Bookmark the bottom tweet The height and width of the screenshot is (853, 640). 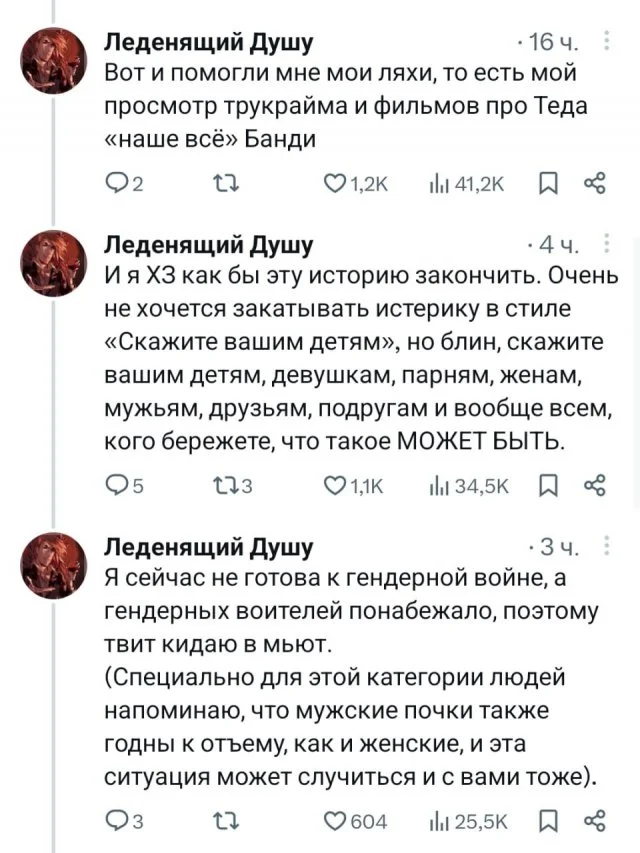(x=544, y=818)
